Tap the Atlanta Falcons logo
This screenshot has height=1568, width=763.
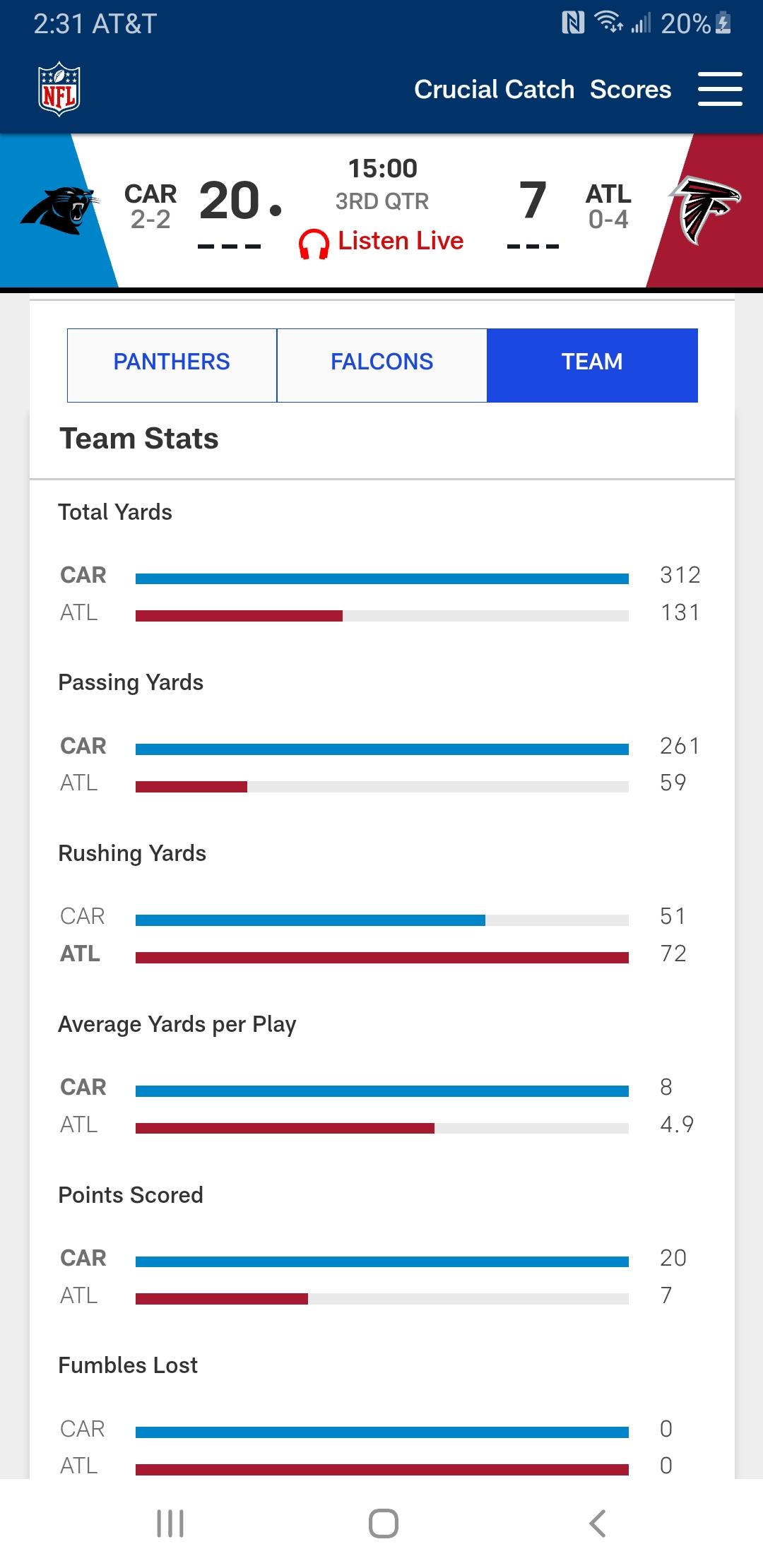704,210
